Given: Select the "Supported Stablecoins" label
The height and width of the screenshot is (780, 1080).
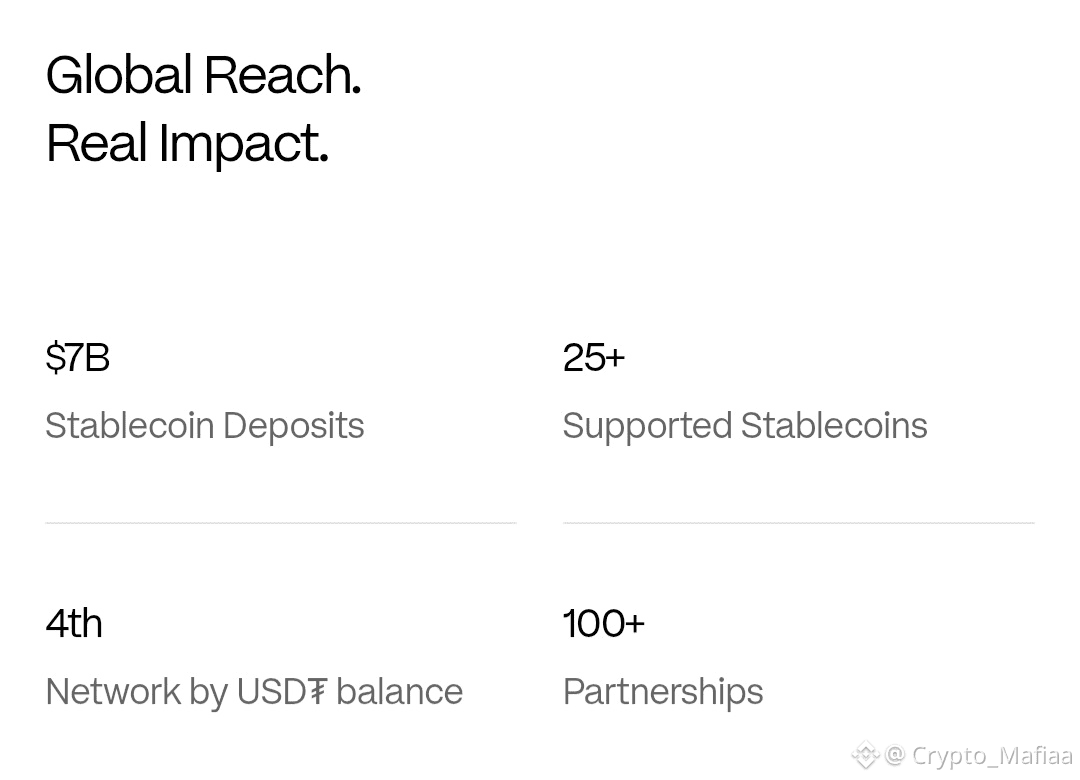Looking at the screenshot, I should pyautogui.click(x=745, y=426).
